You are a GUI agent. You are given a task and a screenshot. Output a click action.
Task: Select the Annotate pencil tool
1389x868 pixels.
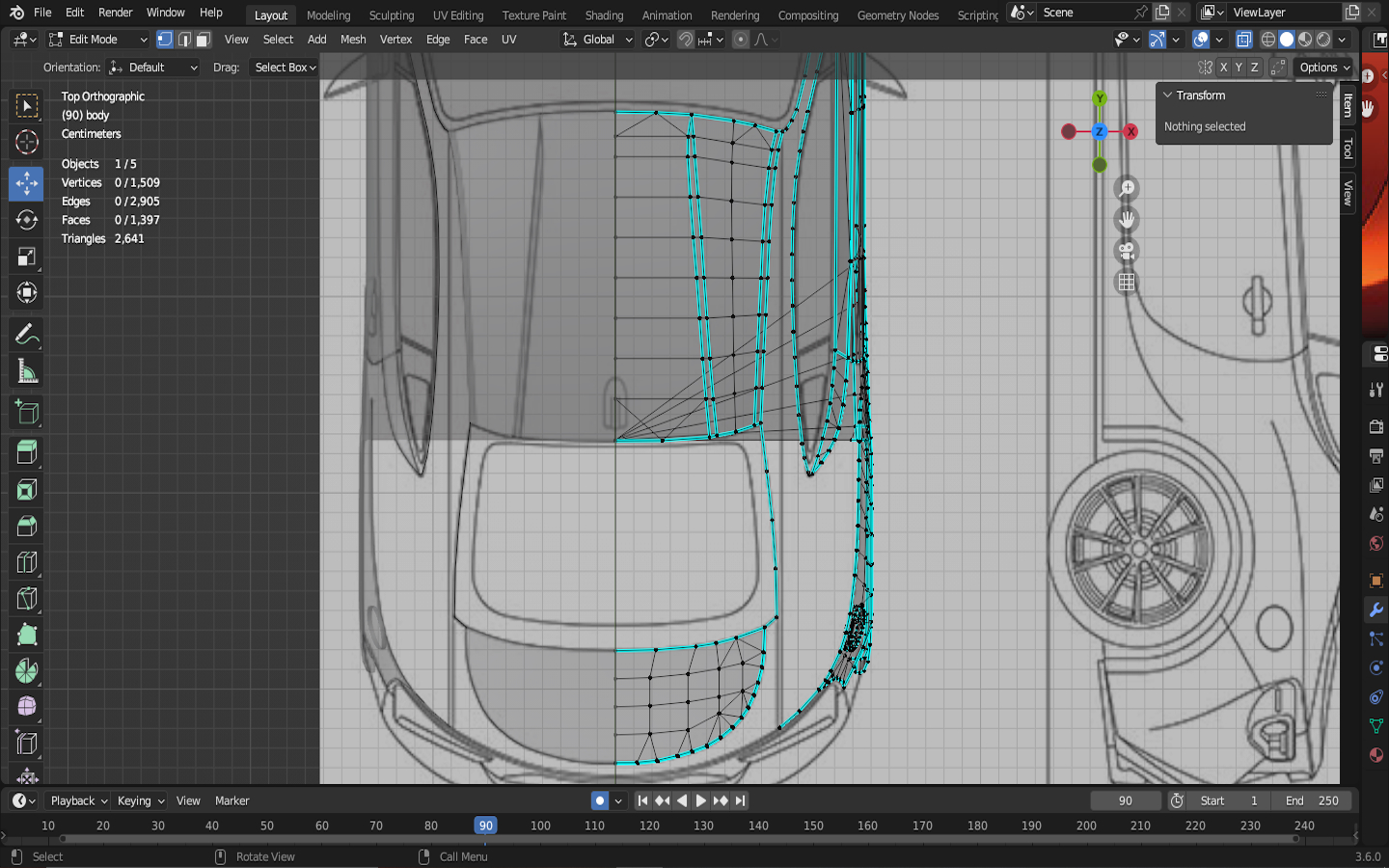pyautogui.click(x=26, y=335)
